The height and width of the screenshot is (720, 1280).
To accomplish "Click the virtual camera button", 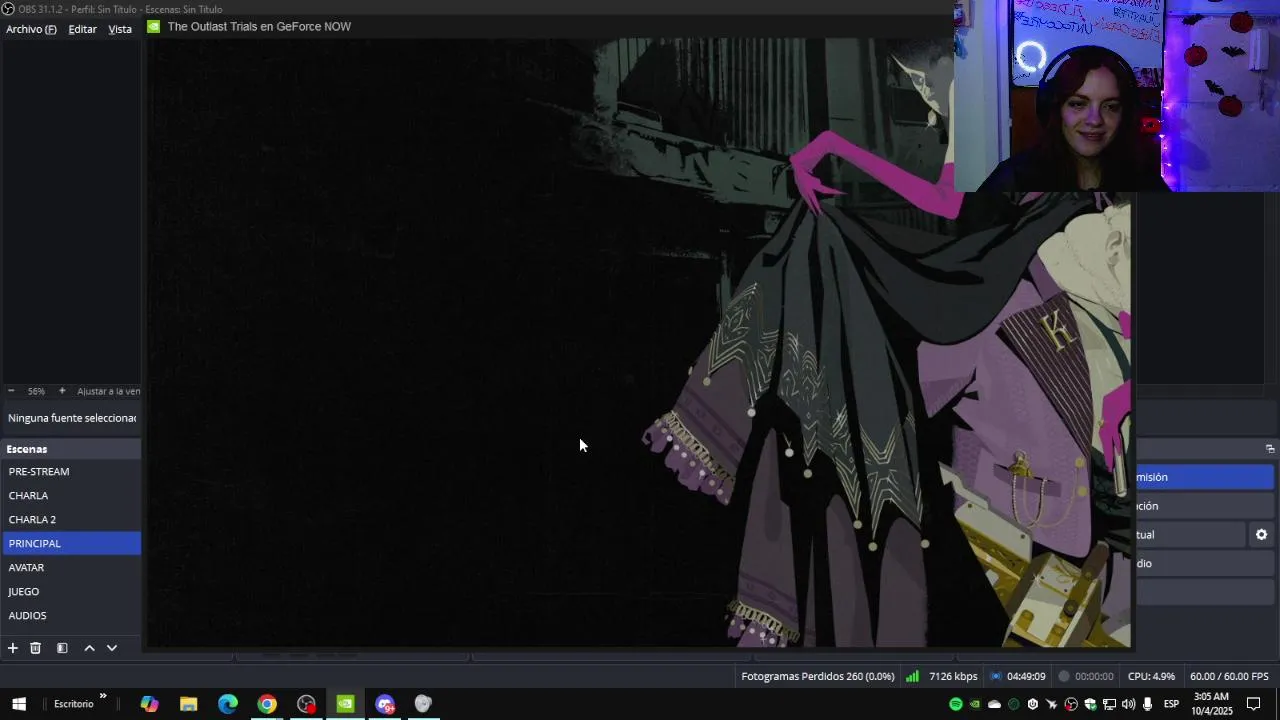I will tap(1190, 535).
